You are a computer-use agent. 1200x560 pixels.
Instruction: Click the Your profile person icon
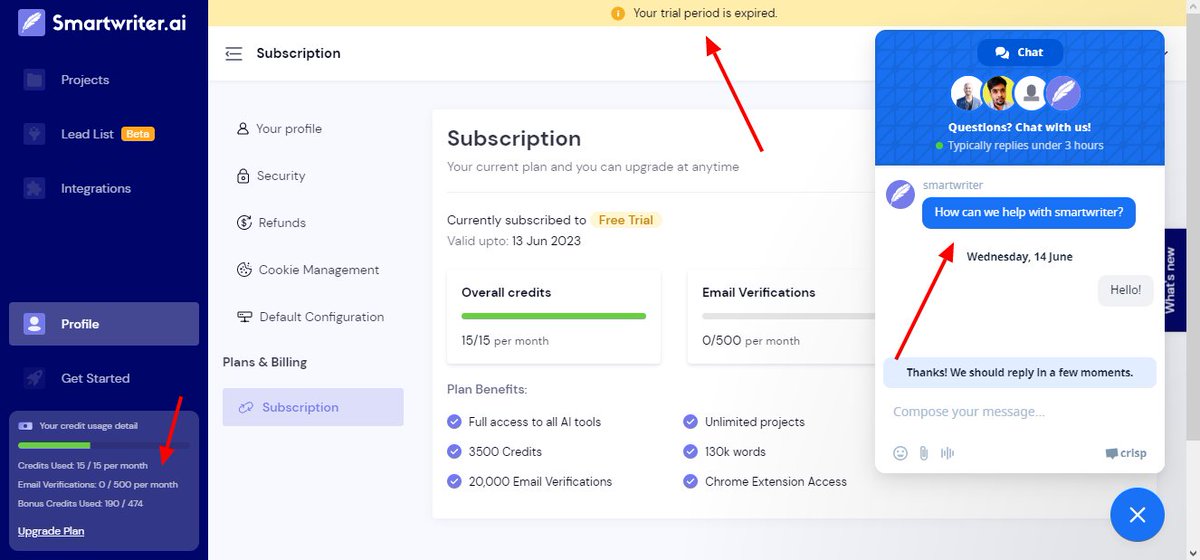pyautogui.click(x=243, y=129)
